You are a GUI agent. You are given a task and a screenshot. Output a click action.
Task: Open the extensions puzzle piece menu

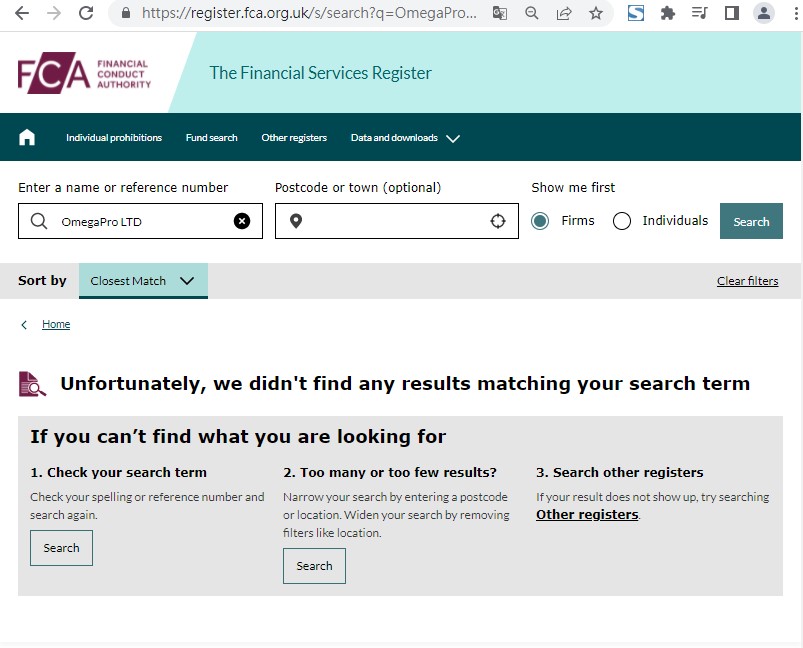pos(668,13)
